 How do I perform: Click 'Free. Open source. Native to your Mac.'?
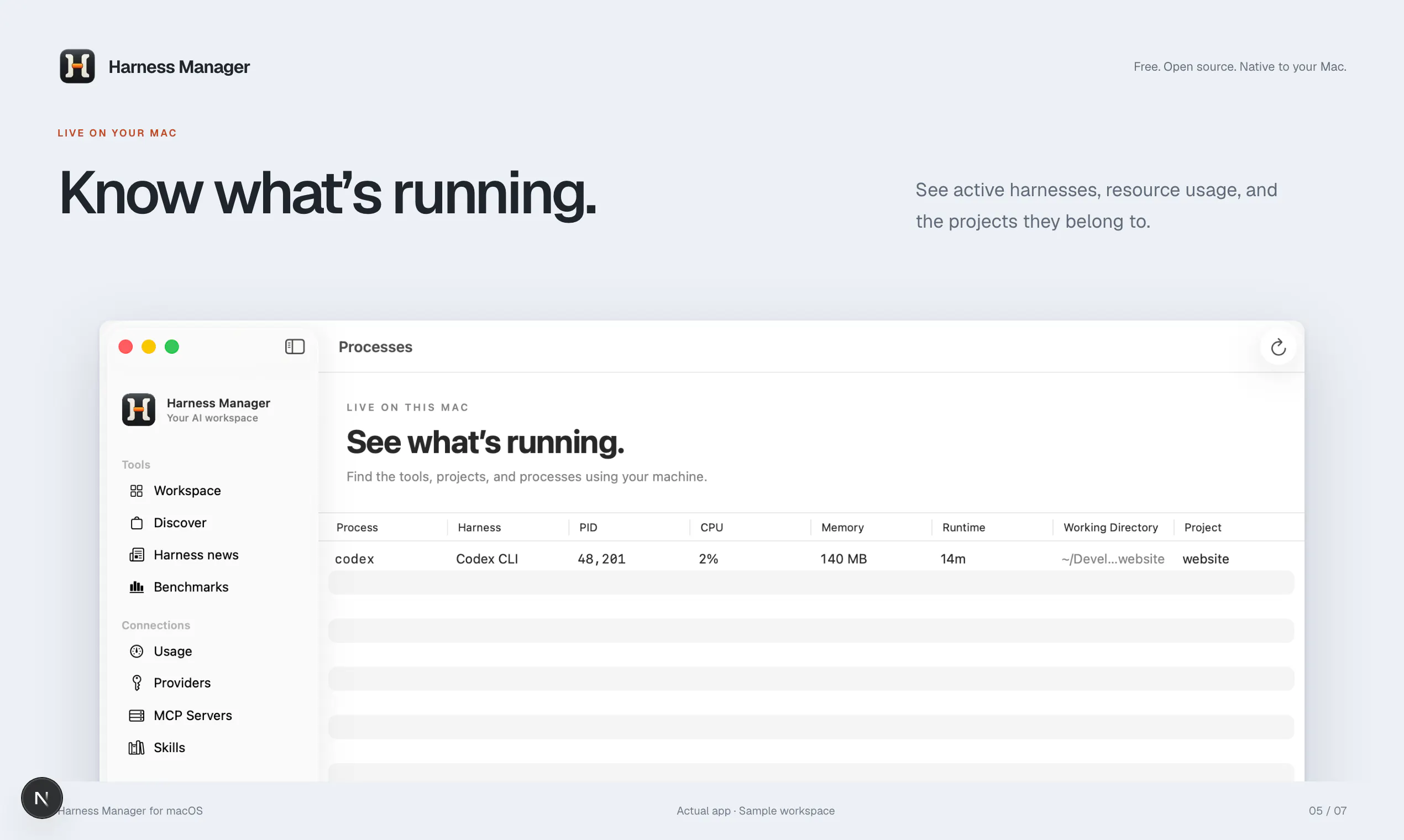pos(1239,67)
